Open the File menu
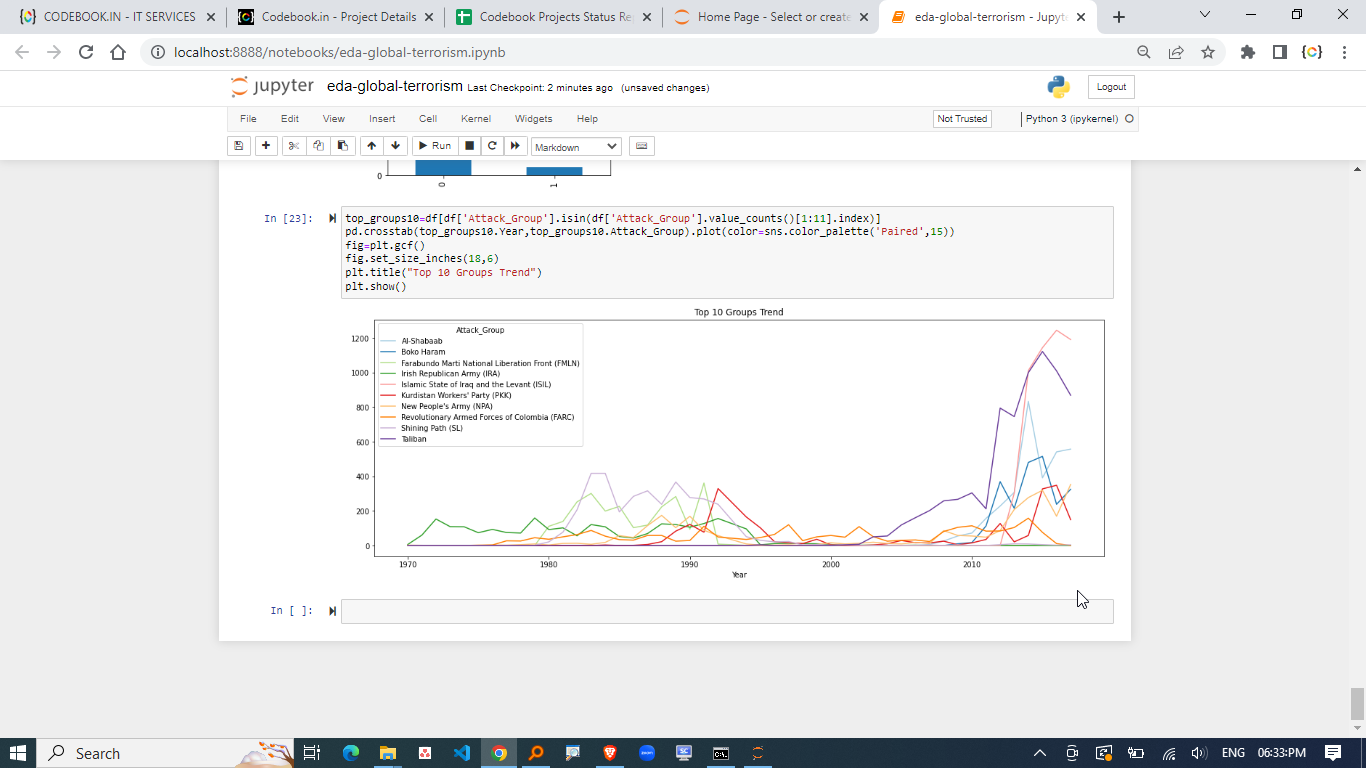The image size is (1366, 768). [x=248, y=119]
